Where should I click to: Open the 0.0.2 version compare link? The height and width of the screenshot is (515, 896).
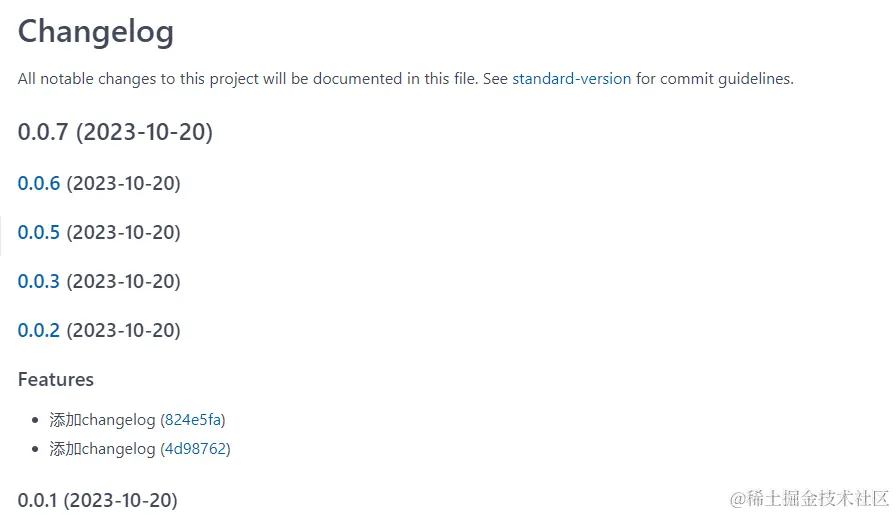(x=39, y=330)
